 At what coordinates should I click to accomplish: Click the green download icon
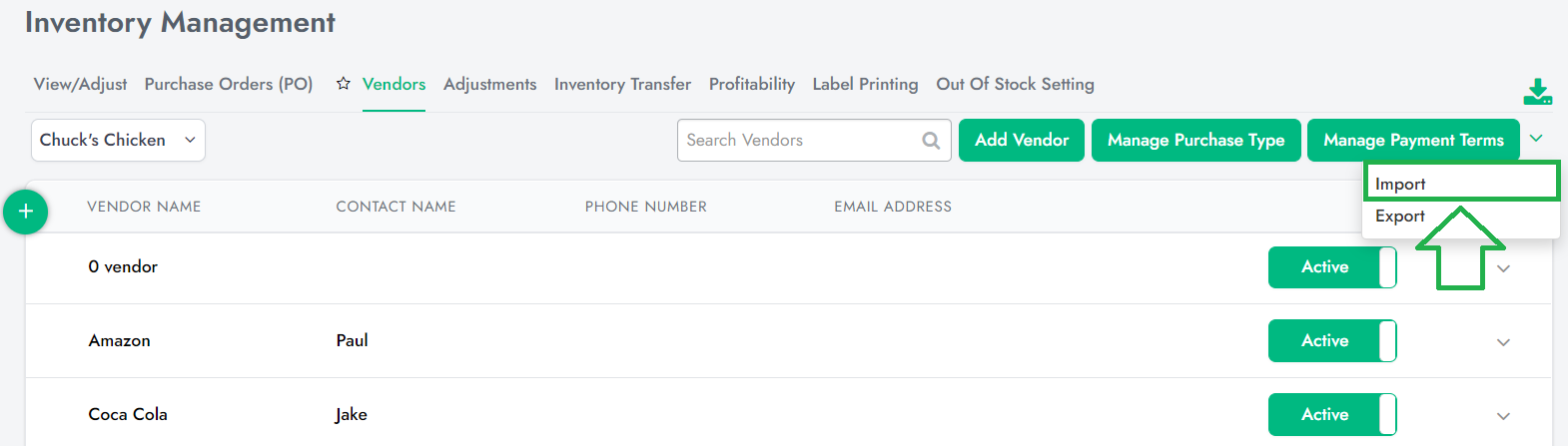(1538, 92)
